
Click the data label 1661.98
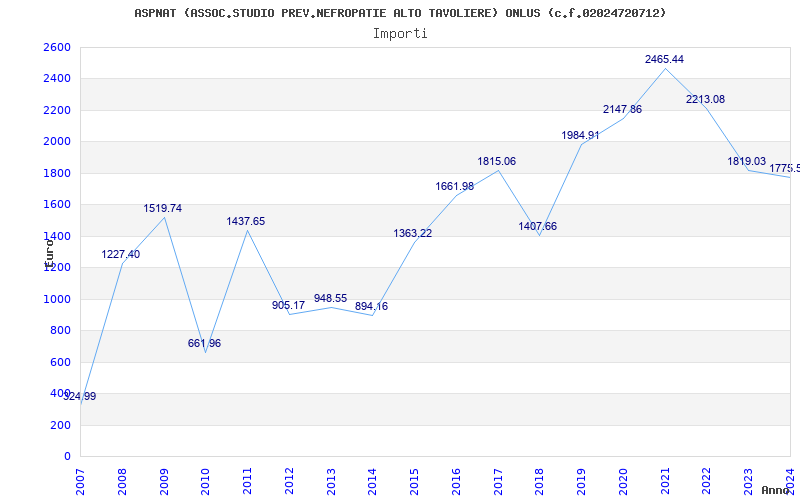coord(455,186)
